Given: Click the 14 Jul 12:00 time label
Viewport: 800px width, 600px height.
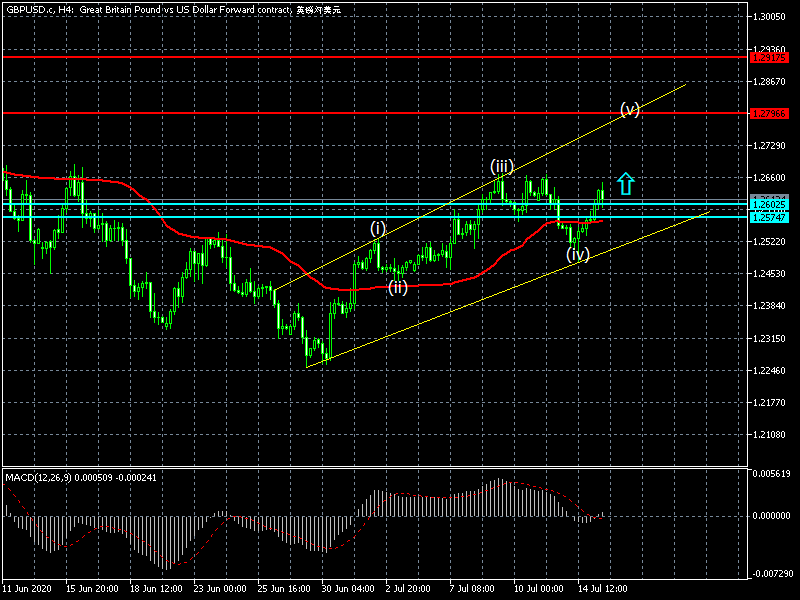Looking at the screenshot, I should (603, 588).
